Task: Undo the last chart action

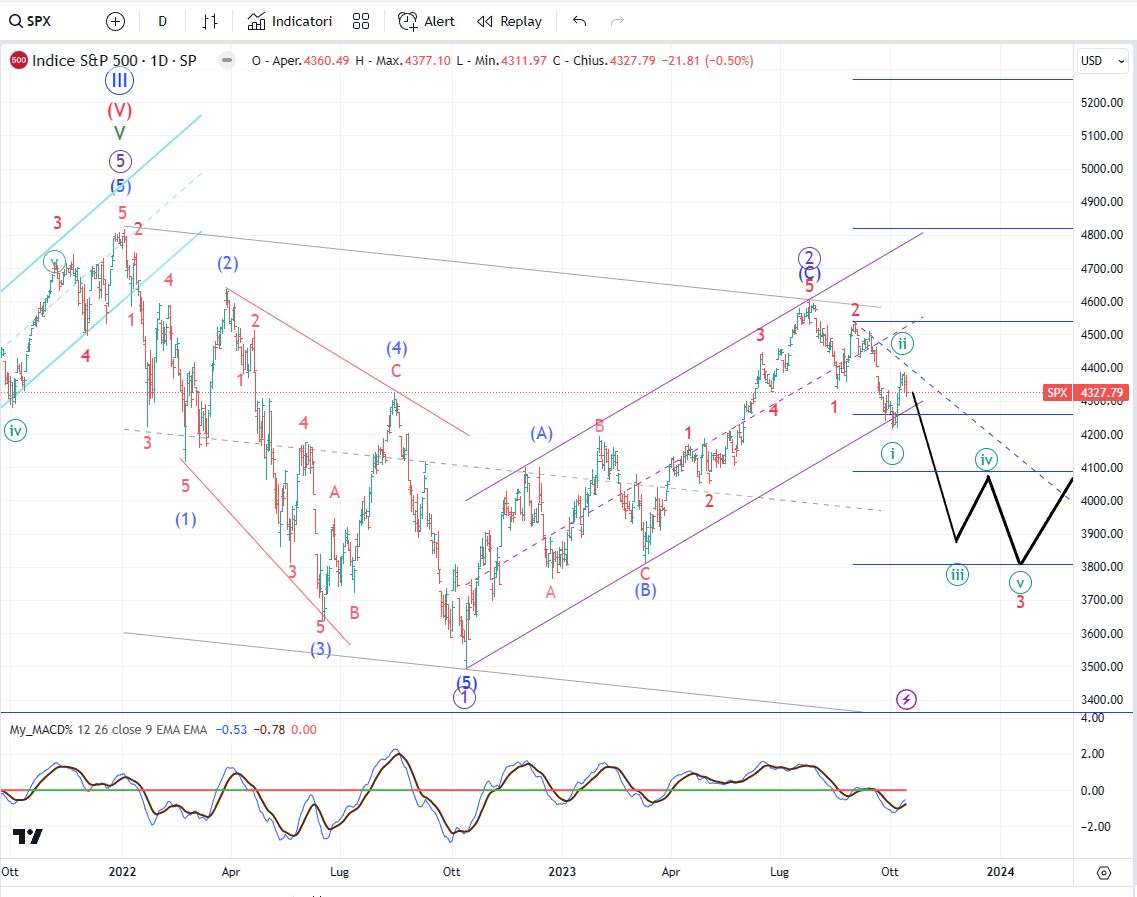Action: [x=579, y=22]
